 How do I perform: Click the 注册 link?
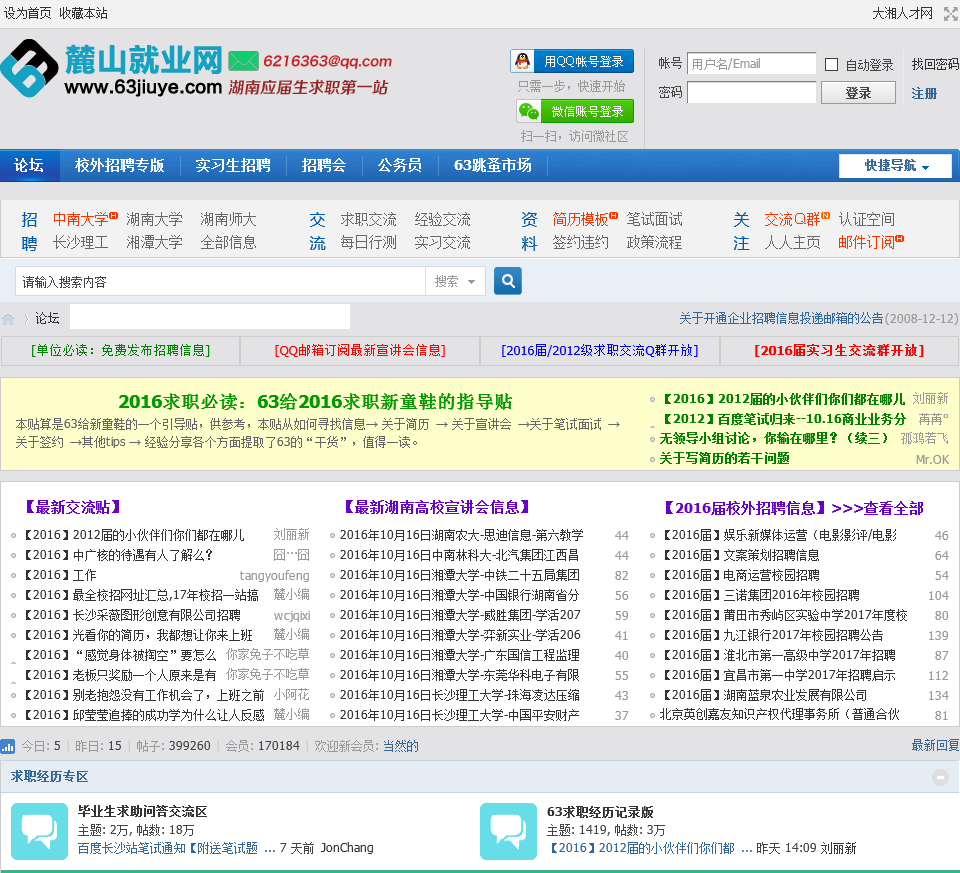[924, 93]
